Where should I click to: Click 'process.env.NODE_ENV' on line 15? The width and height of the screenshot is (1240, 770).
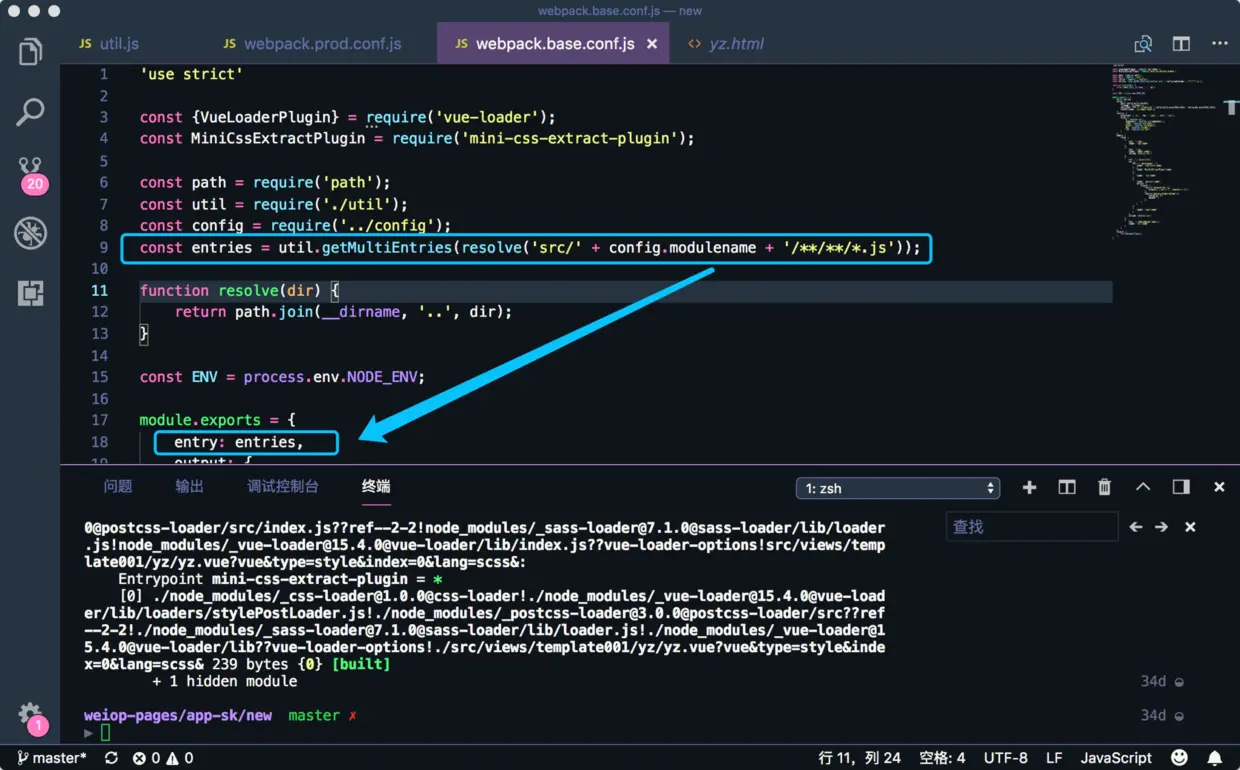(x=333, y=378)
